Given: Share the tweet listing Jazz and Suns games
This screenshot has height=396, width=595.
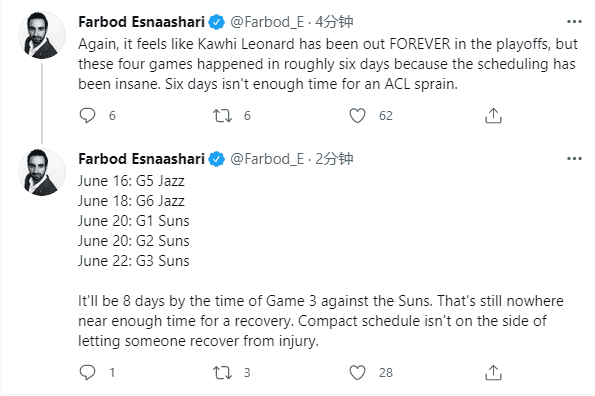Looking at the screenshot, I should coord(493,372).
